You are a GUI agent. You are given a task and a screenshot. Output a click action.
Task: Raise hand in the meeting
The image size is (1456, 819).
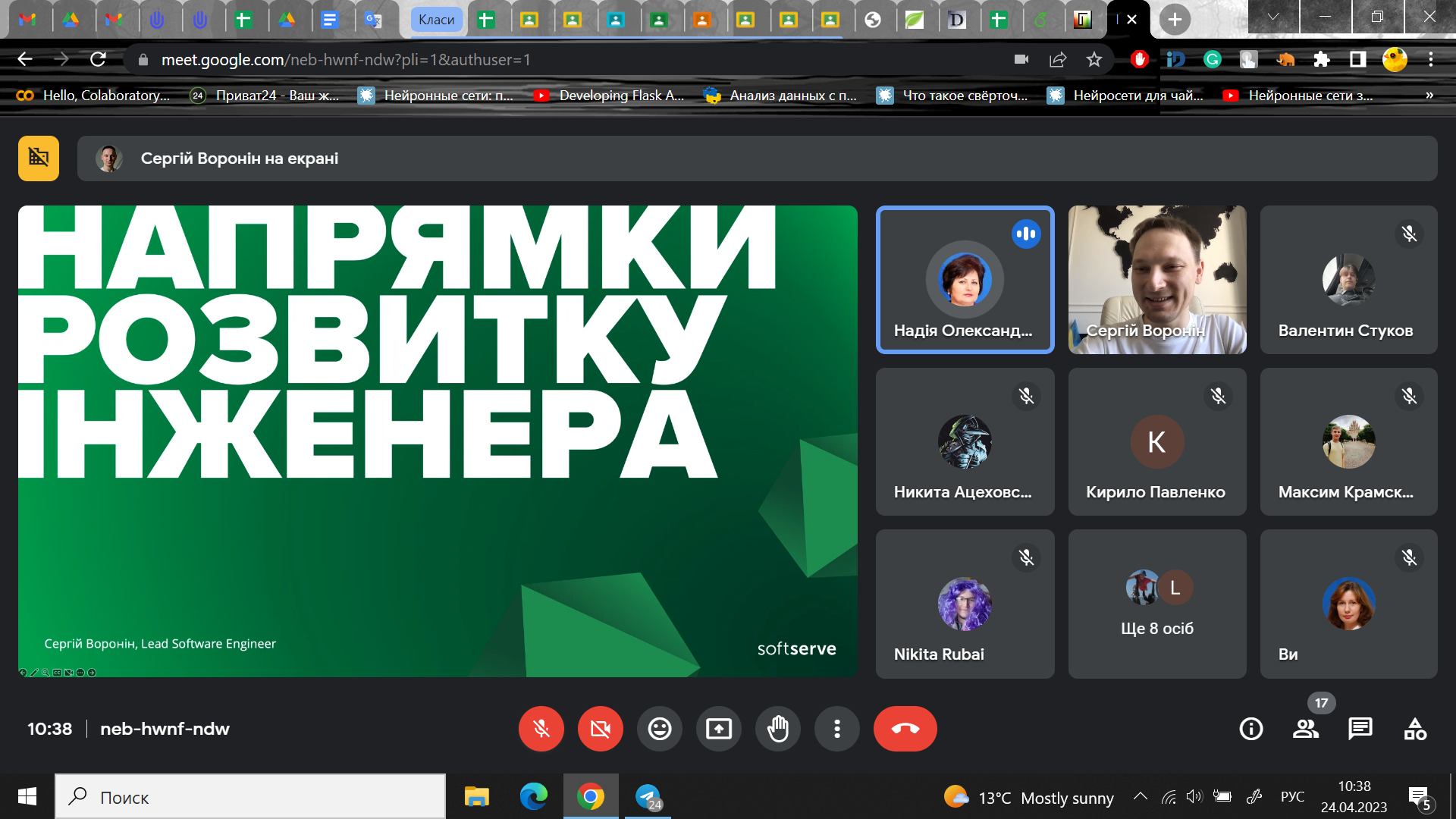(777, 729)
